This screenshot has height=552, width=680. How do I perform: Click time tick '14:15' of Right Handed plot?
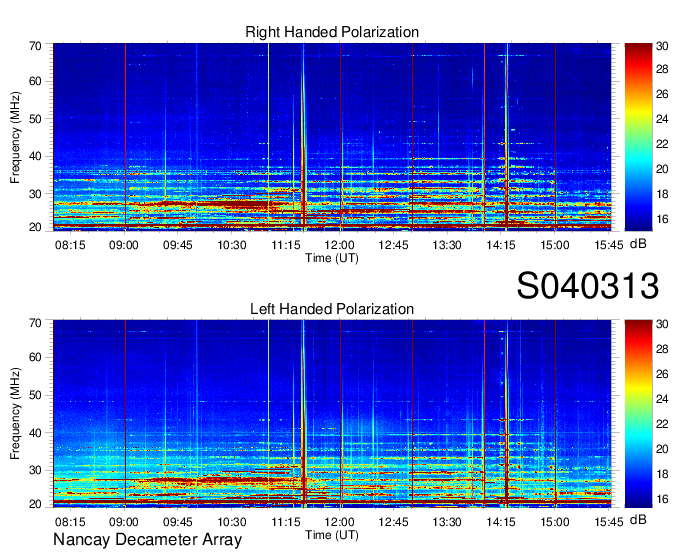tap(501, 245)
